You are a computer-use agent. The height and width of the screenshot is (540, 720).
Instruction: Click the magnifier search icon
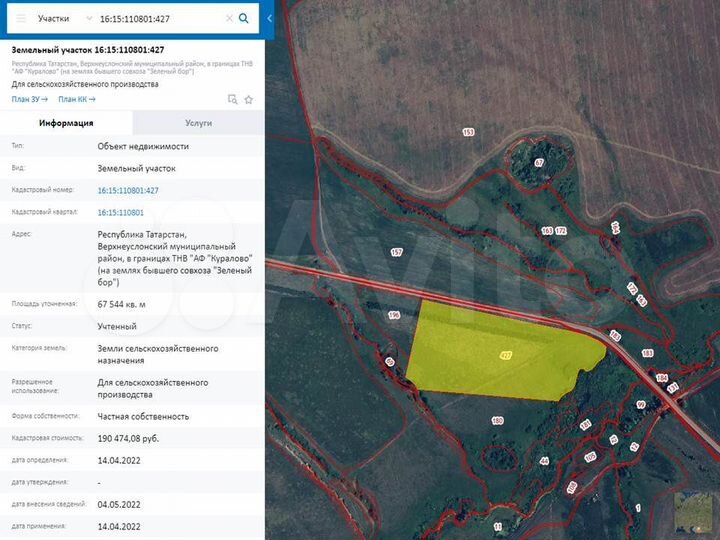click(x=244, y=18)
